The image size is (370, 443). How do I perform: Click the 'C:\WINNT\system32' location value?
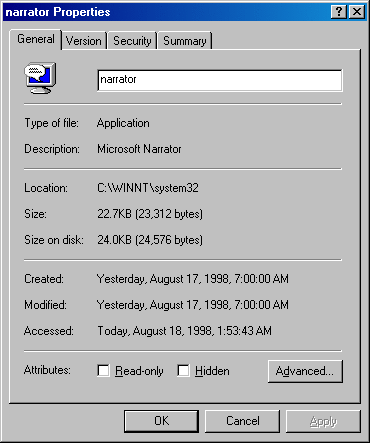(148, 188)
